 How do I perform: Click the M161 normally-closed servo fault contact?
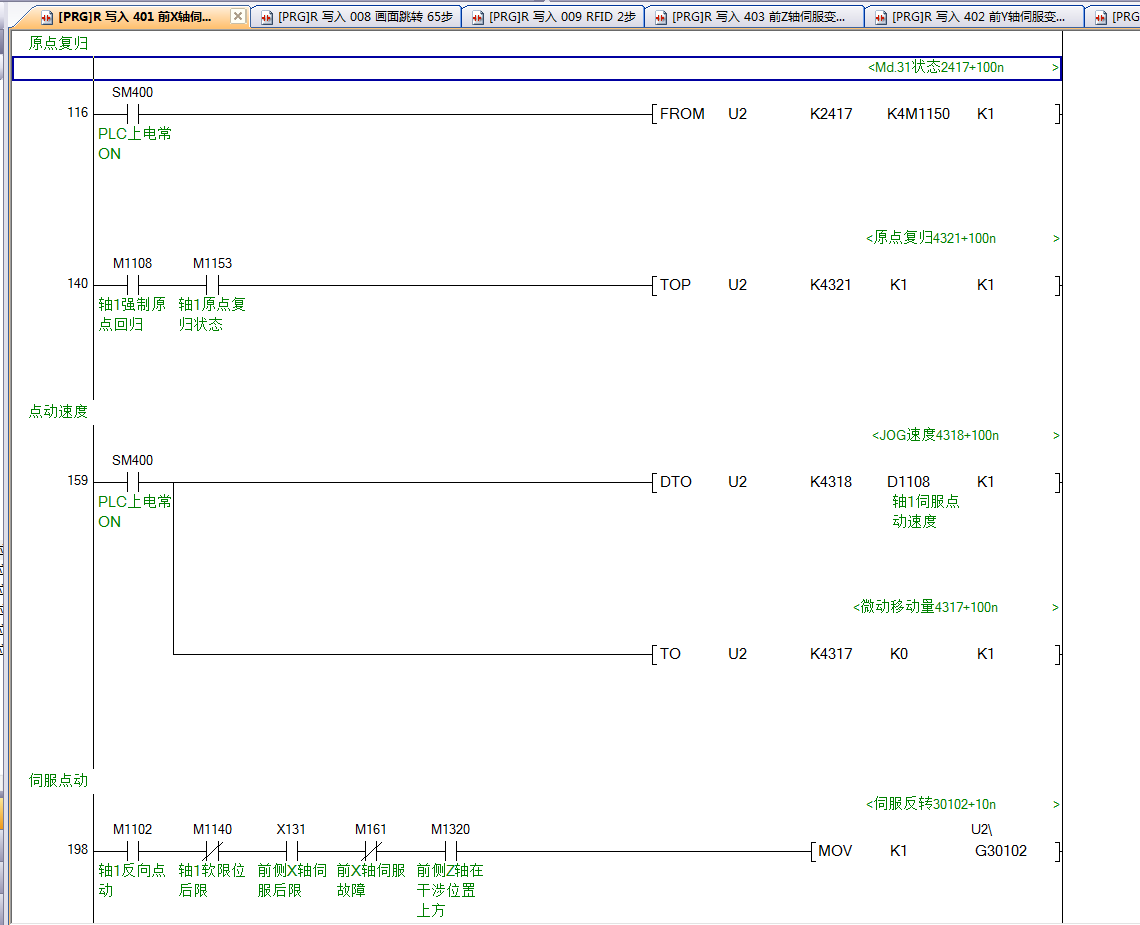370,852
